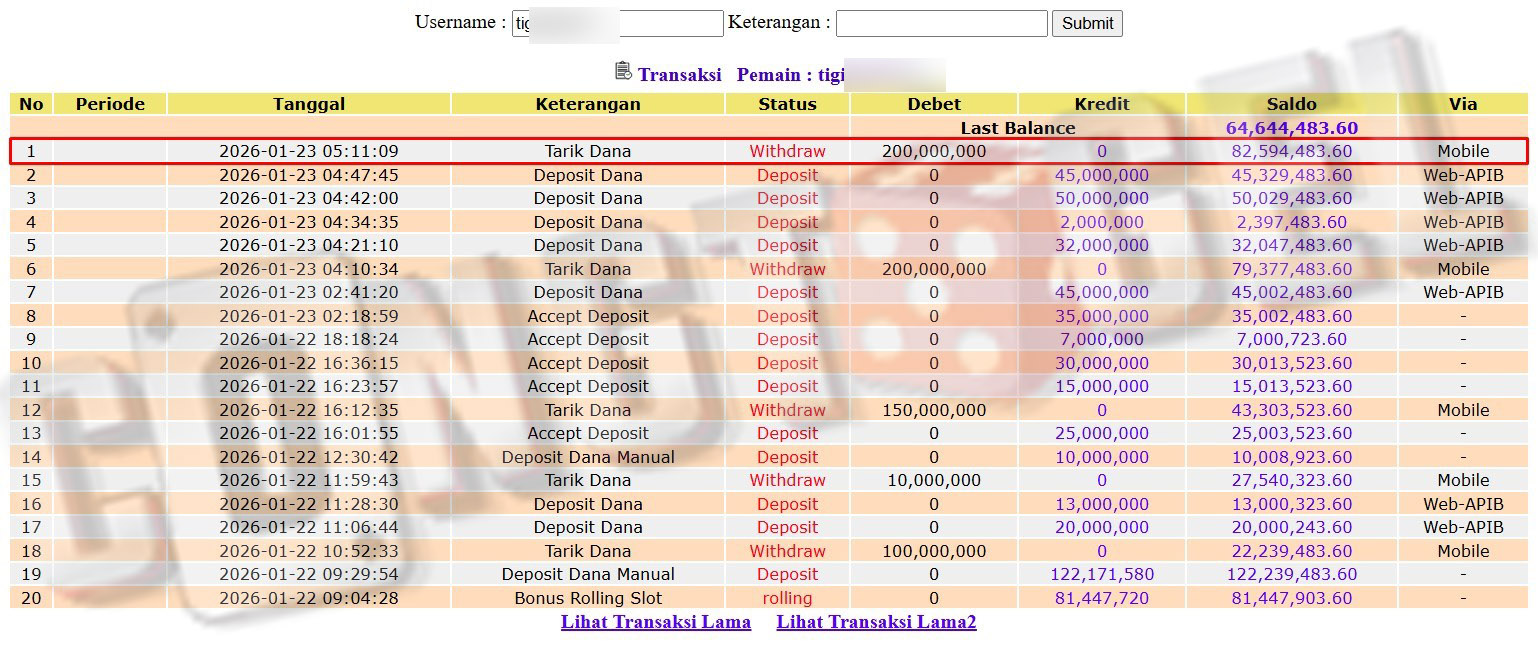Click the Username input field

click(617, 23)
